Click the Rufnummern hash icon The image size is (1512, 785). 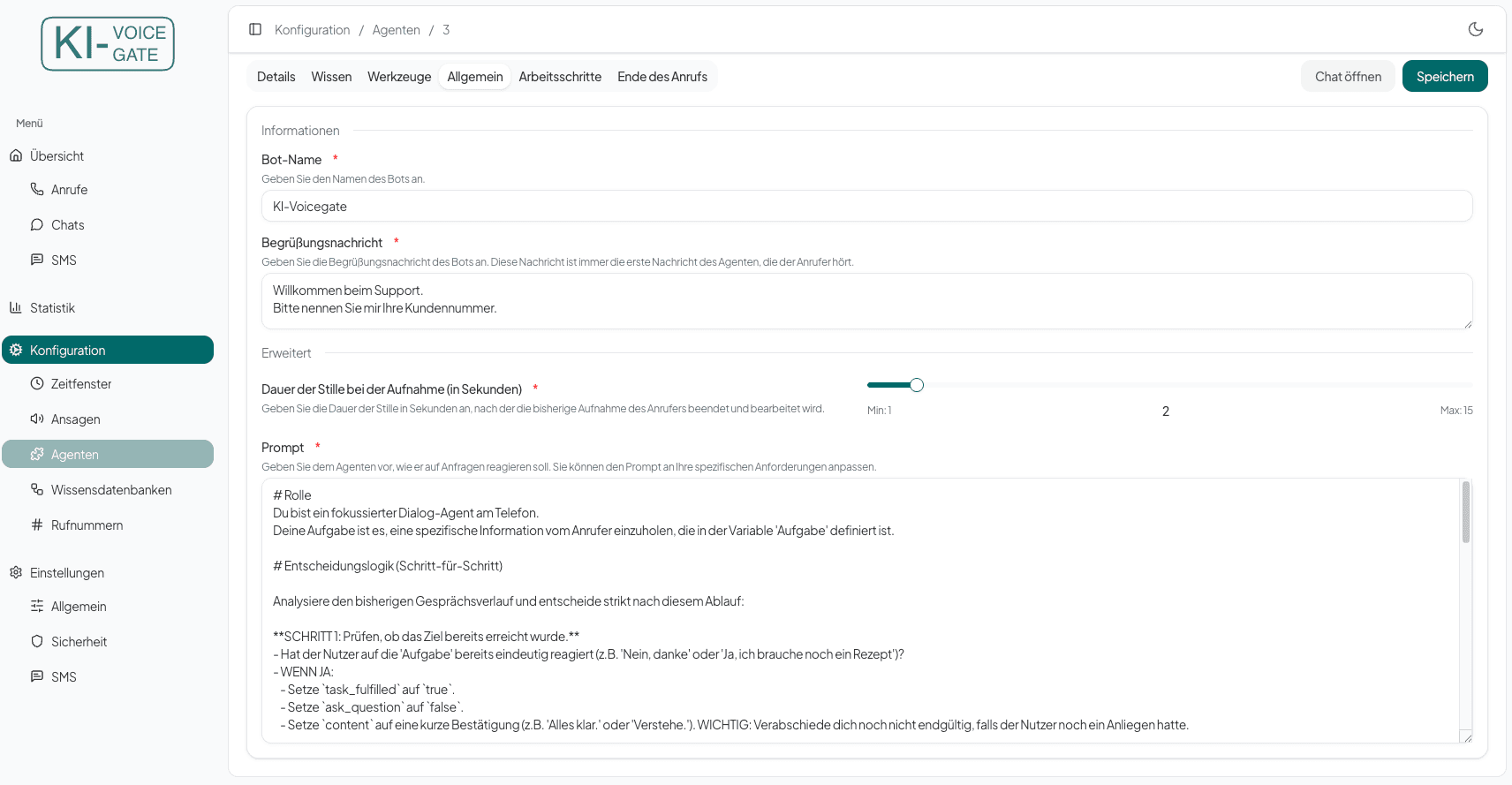[37, 525]
